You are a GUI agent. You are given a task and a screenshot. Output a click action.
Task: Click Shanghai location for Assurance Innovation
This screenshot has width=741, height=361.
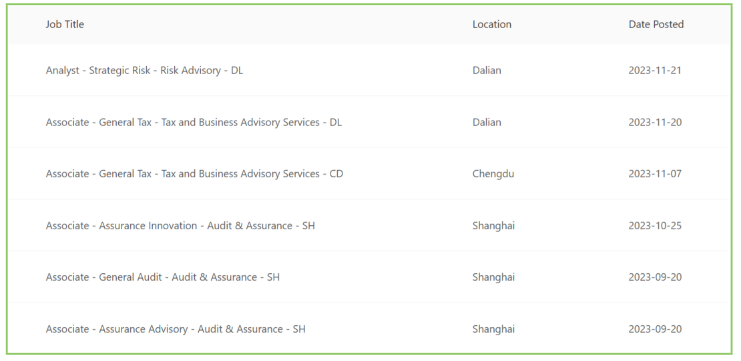[493, 226]
